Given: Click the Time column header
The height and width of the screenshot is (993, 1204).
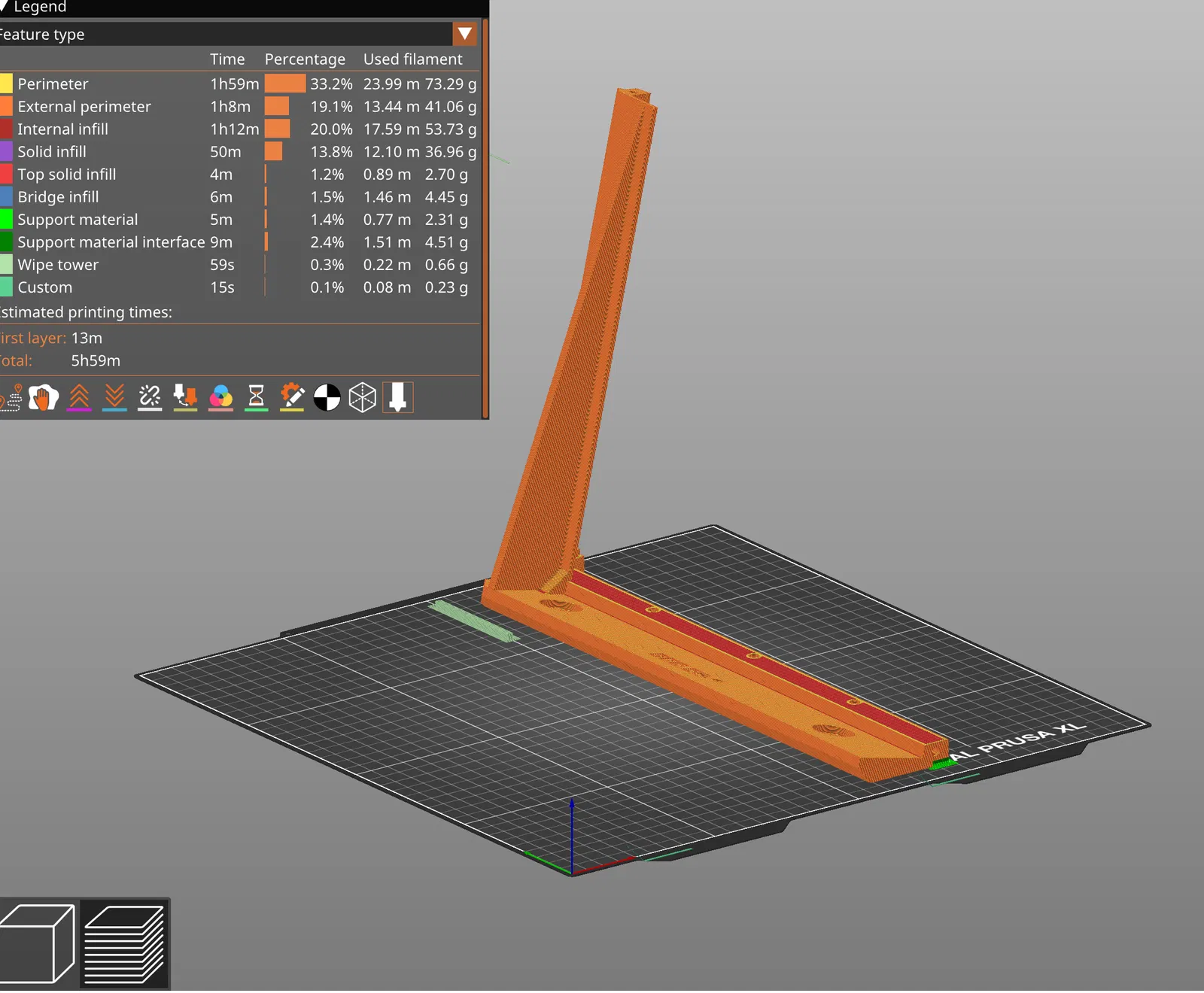Looking at the screenshot, I should [227, 59].
